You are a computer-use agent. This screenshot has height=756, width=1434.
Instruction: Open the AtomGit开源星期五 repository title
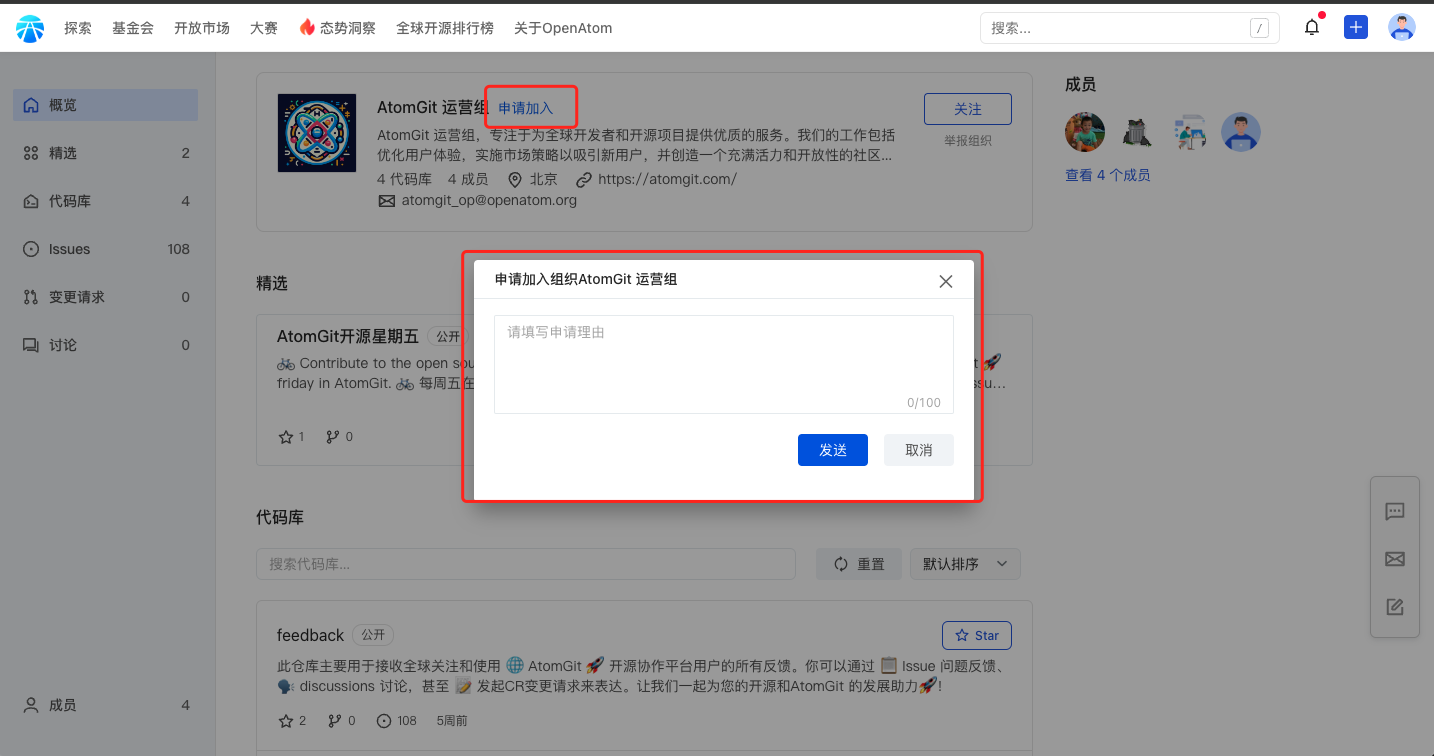tap(348, 336)
